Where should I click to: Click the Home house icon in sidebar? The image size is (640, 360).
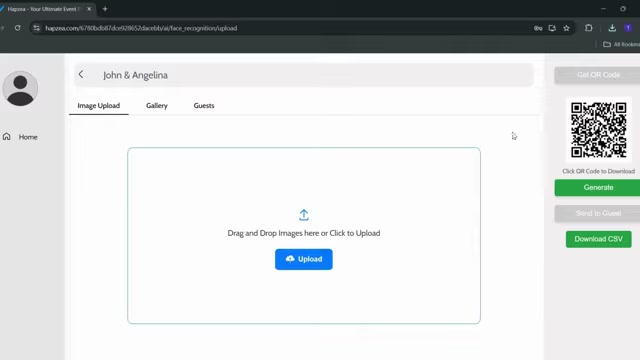(7, 136)
